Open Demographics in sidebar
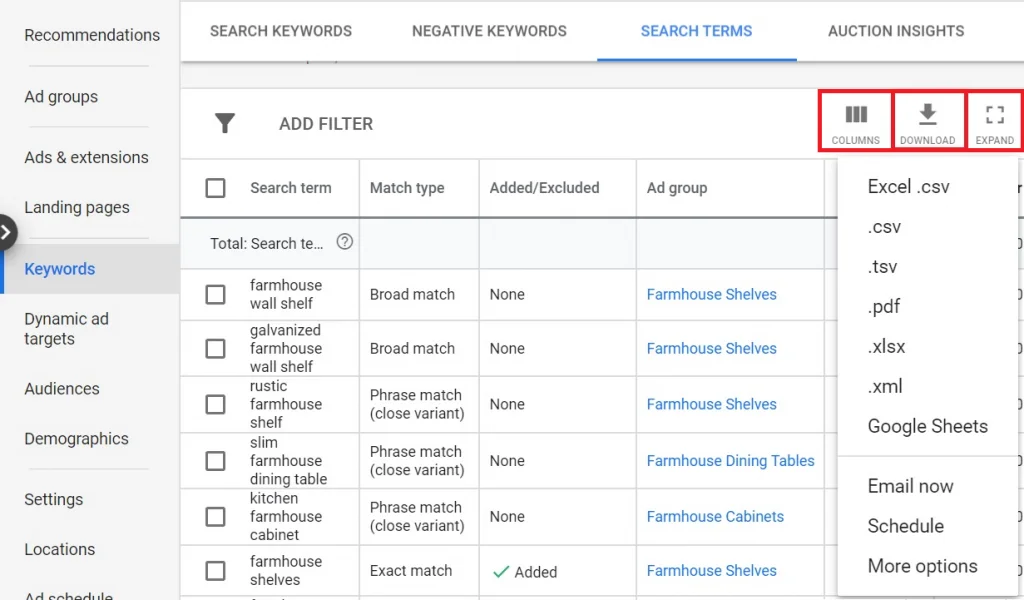 click(x=76, y=439)
